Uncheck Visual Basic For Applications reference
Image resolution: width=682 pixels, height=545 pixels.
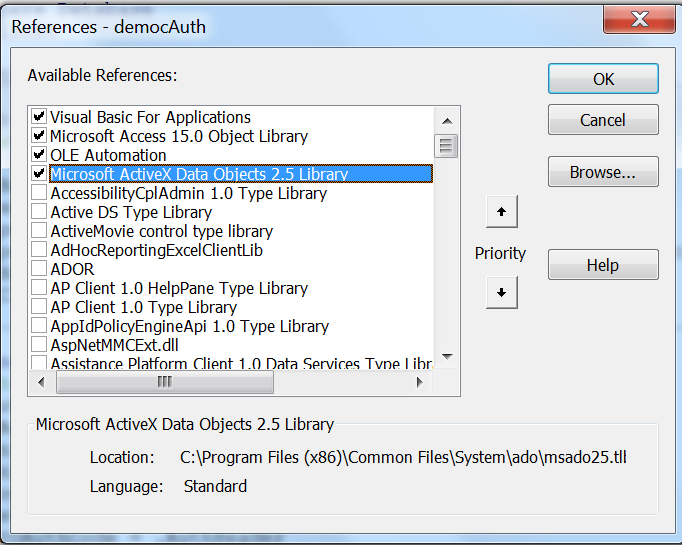[x=39, y=117]
